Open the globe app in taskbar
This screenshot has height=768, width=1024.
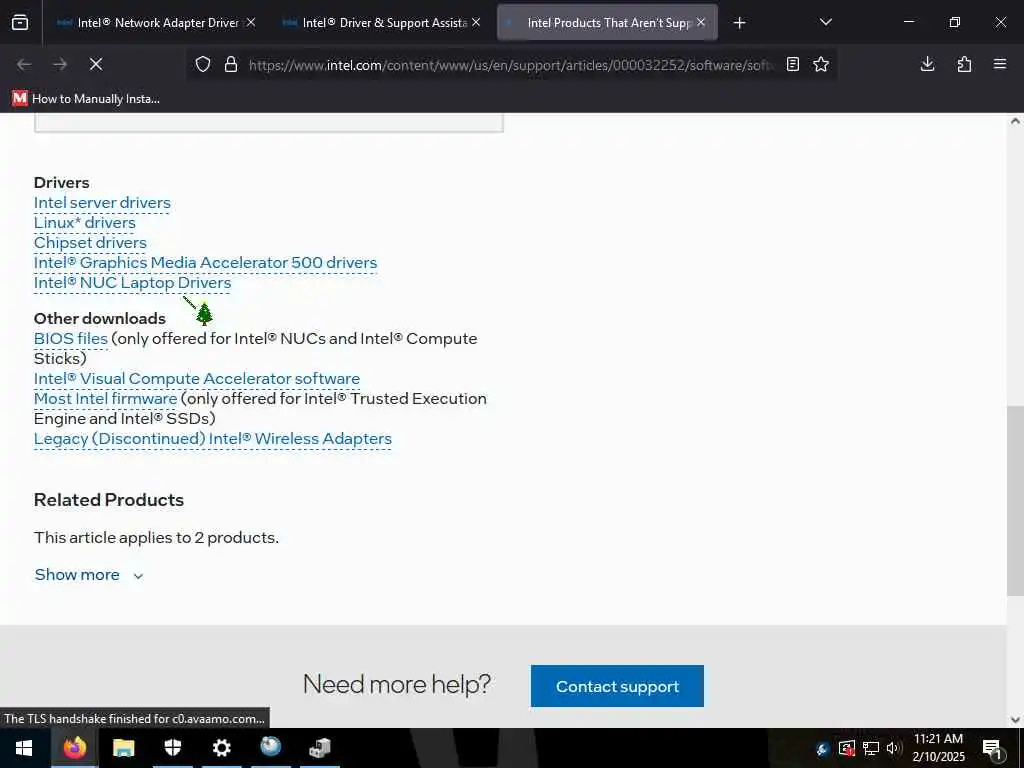pos(270,746)
